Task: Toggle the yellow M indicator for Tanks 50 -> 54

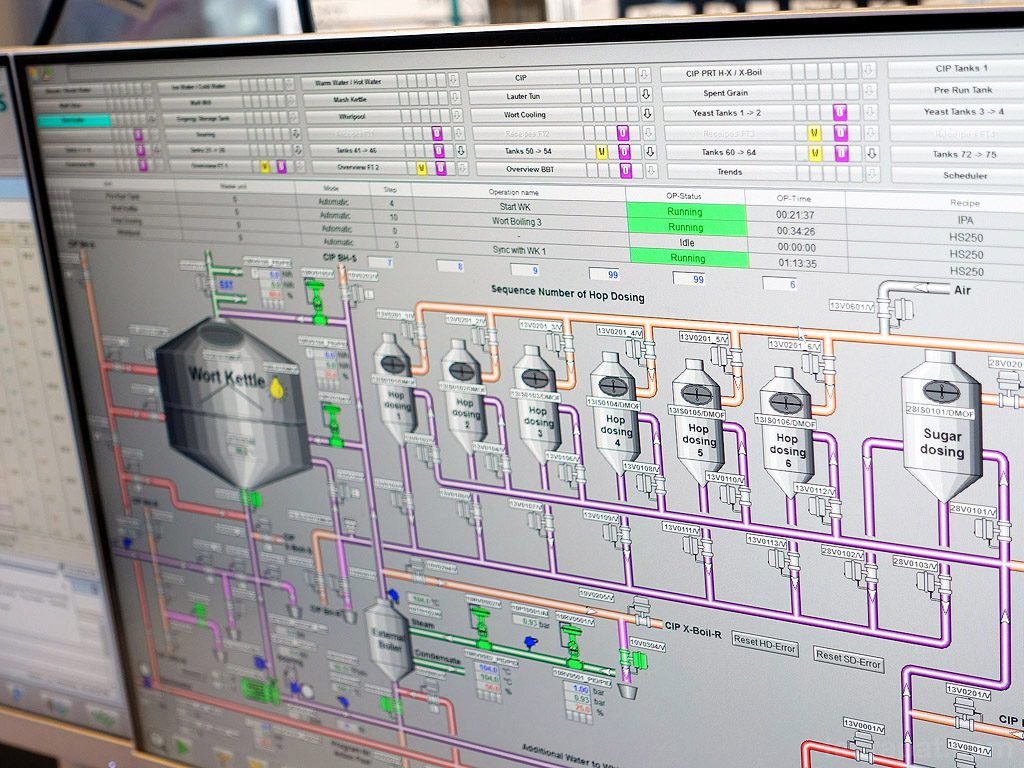Action: [602, 152]
